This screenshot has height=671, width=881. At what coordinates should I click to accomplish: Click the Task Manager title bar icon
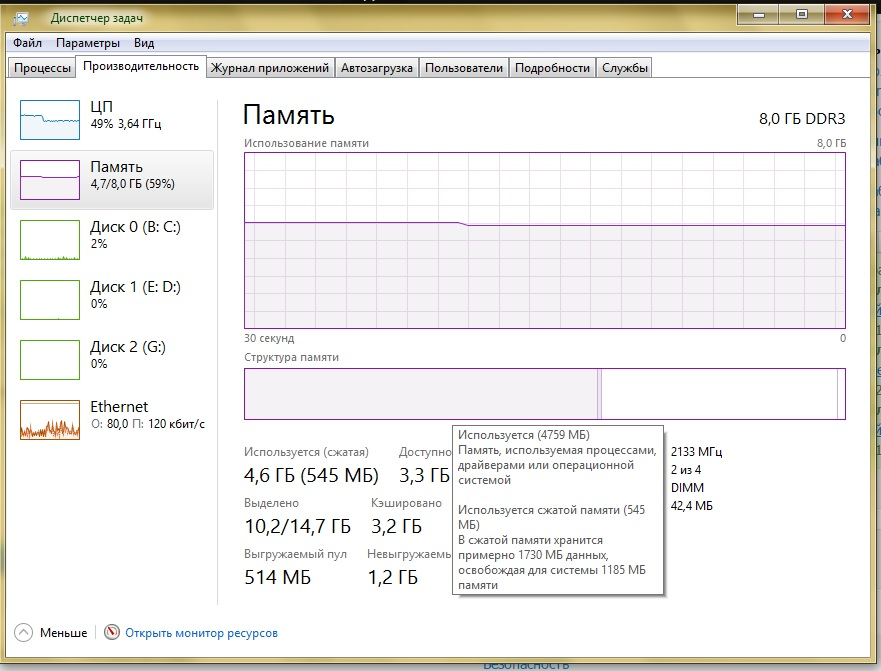pos(19,15)
